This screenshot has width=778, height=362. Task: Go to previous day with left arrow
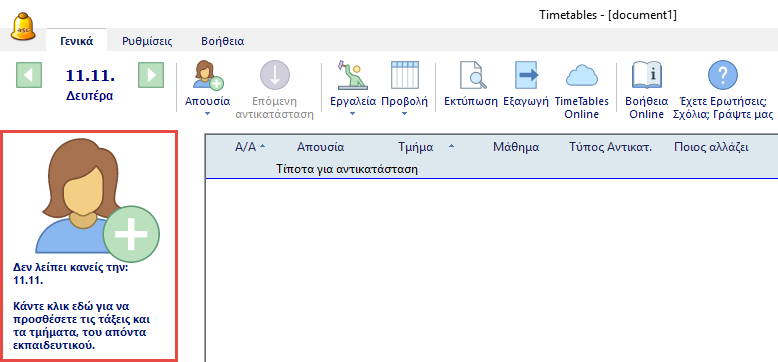[29, 75]
